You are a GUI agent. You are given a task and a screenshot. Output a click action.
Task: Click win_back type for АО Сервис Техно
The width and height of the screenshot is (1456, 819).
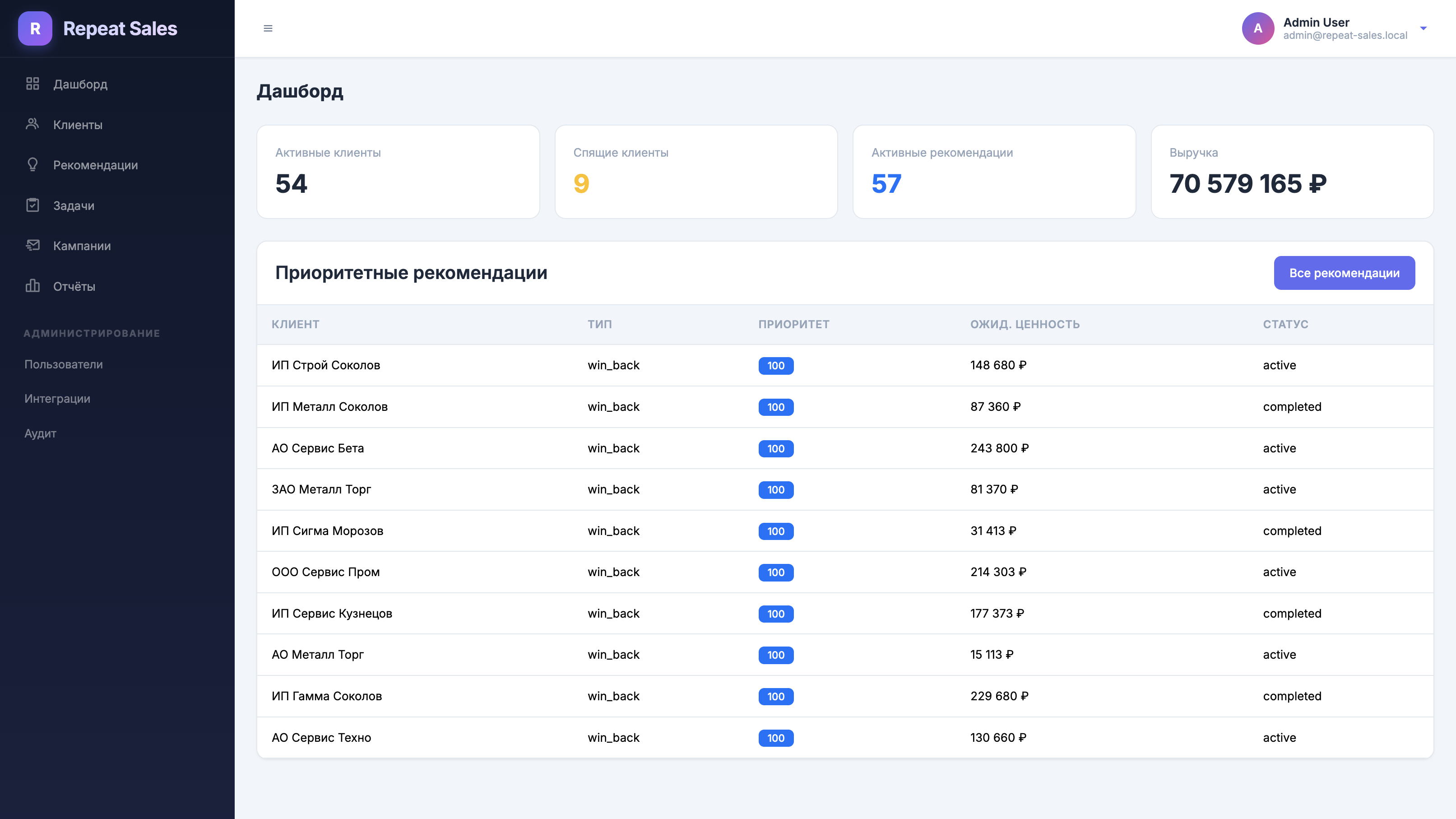coord(613,738)
